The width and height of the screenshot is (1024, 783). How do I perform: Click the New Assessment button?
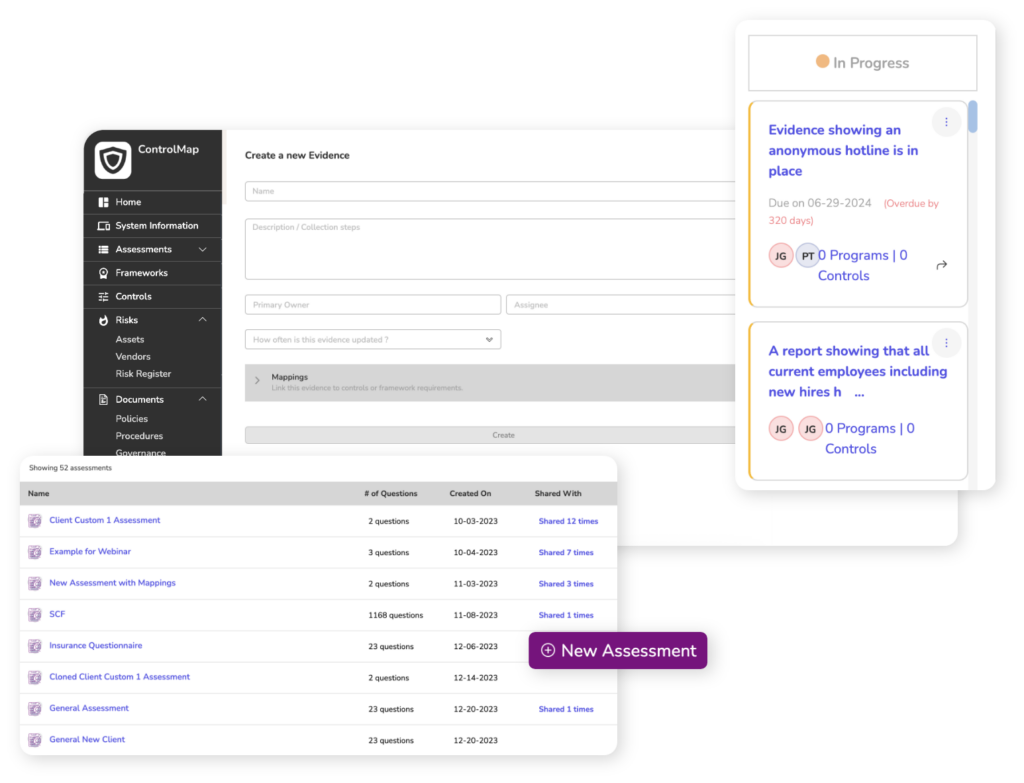click(x=617, y=650)
